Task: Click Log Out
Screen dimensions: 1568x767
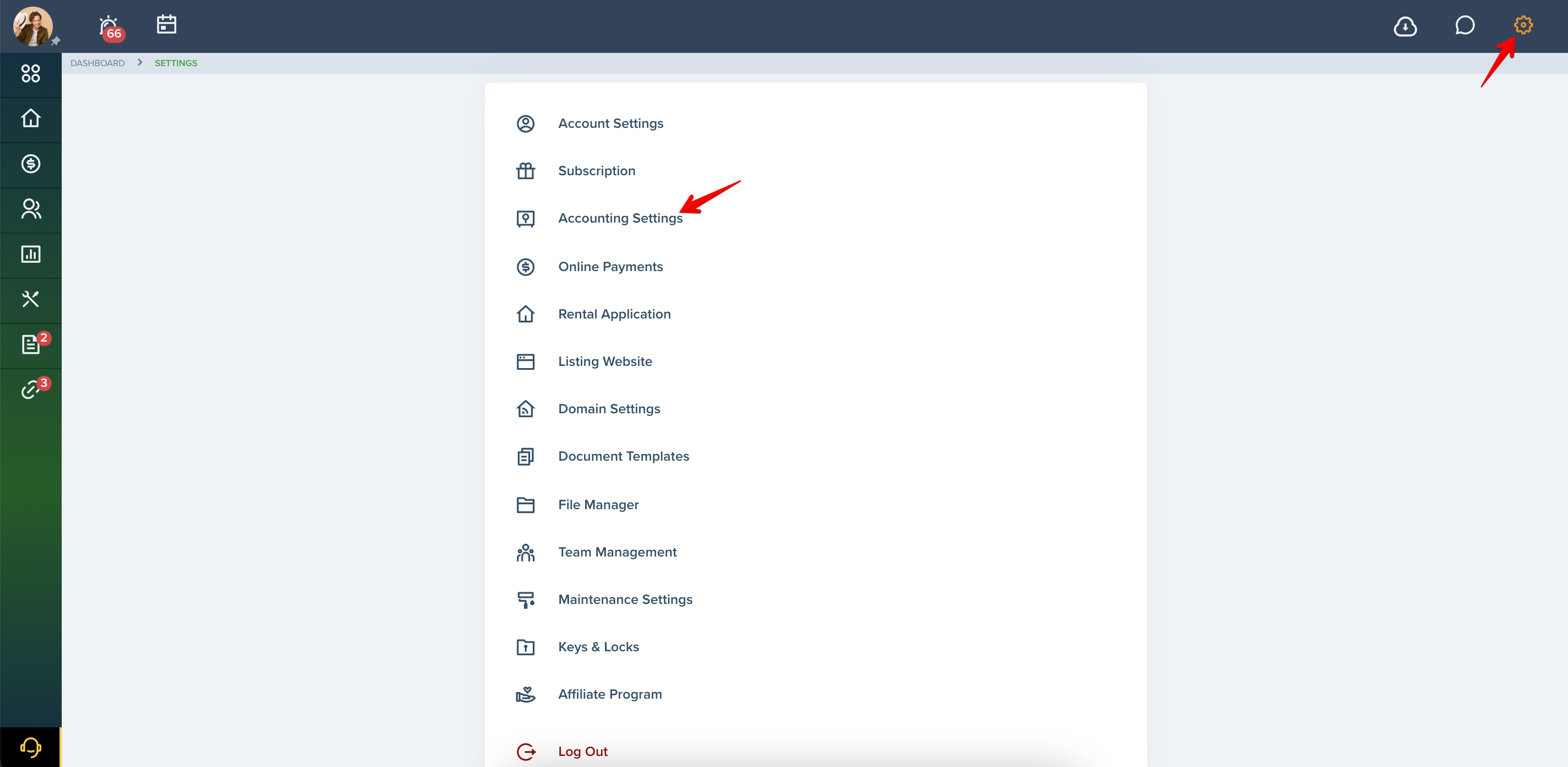Action: 582,752
